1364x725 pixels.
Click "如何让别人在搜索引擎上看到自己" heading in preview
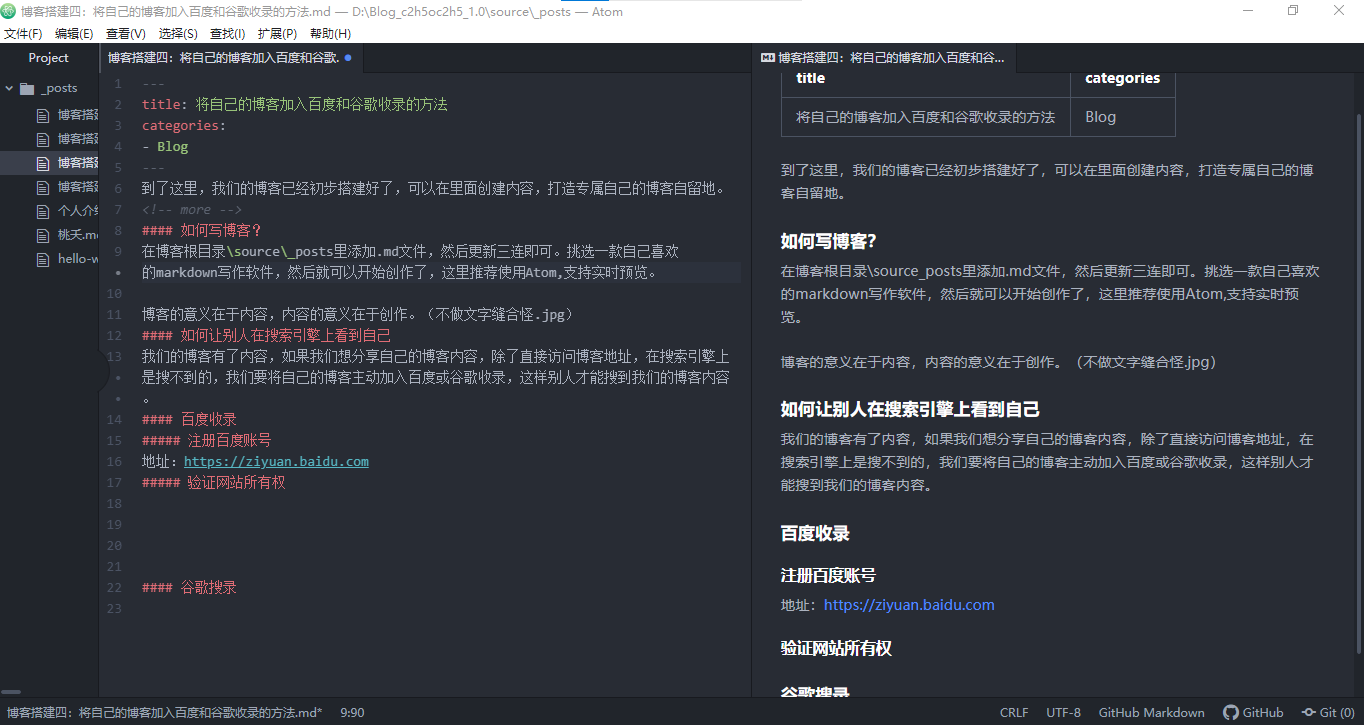(910, 410)
